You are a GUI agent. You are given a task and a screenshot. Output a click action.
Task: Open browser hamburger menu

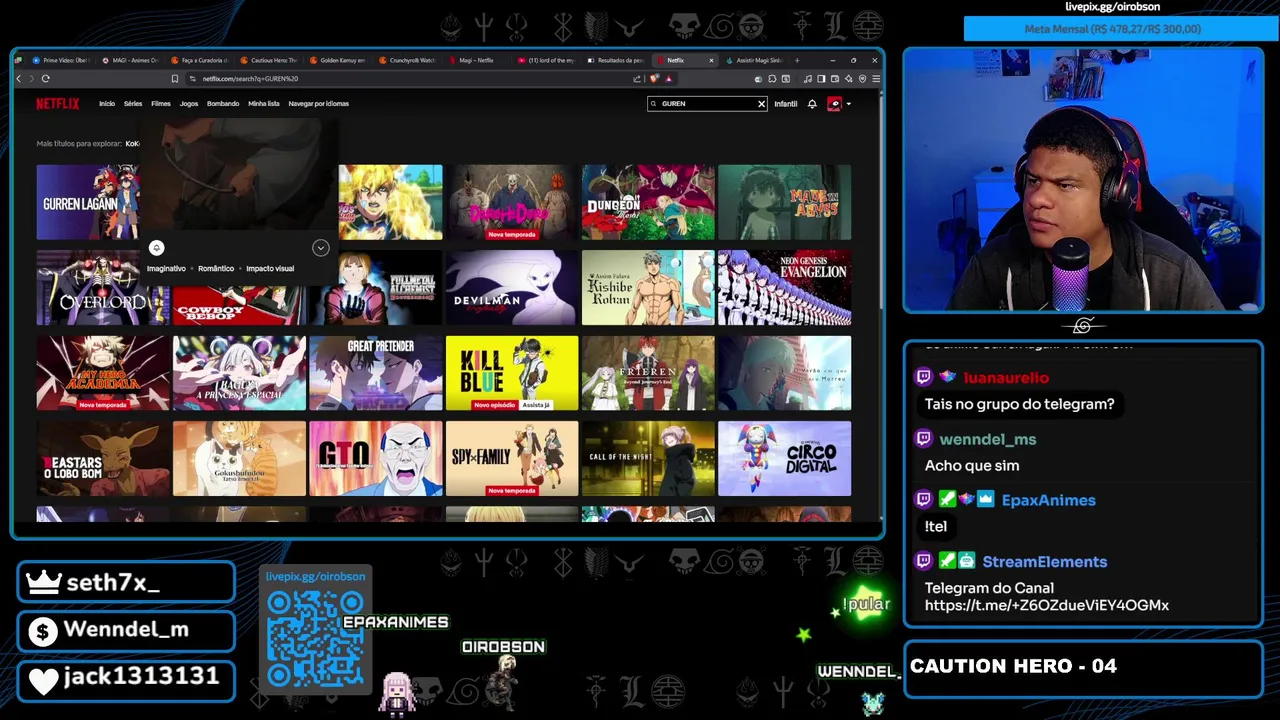click(x=875, y=79)
